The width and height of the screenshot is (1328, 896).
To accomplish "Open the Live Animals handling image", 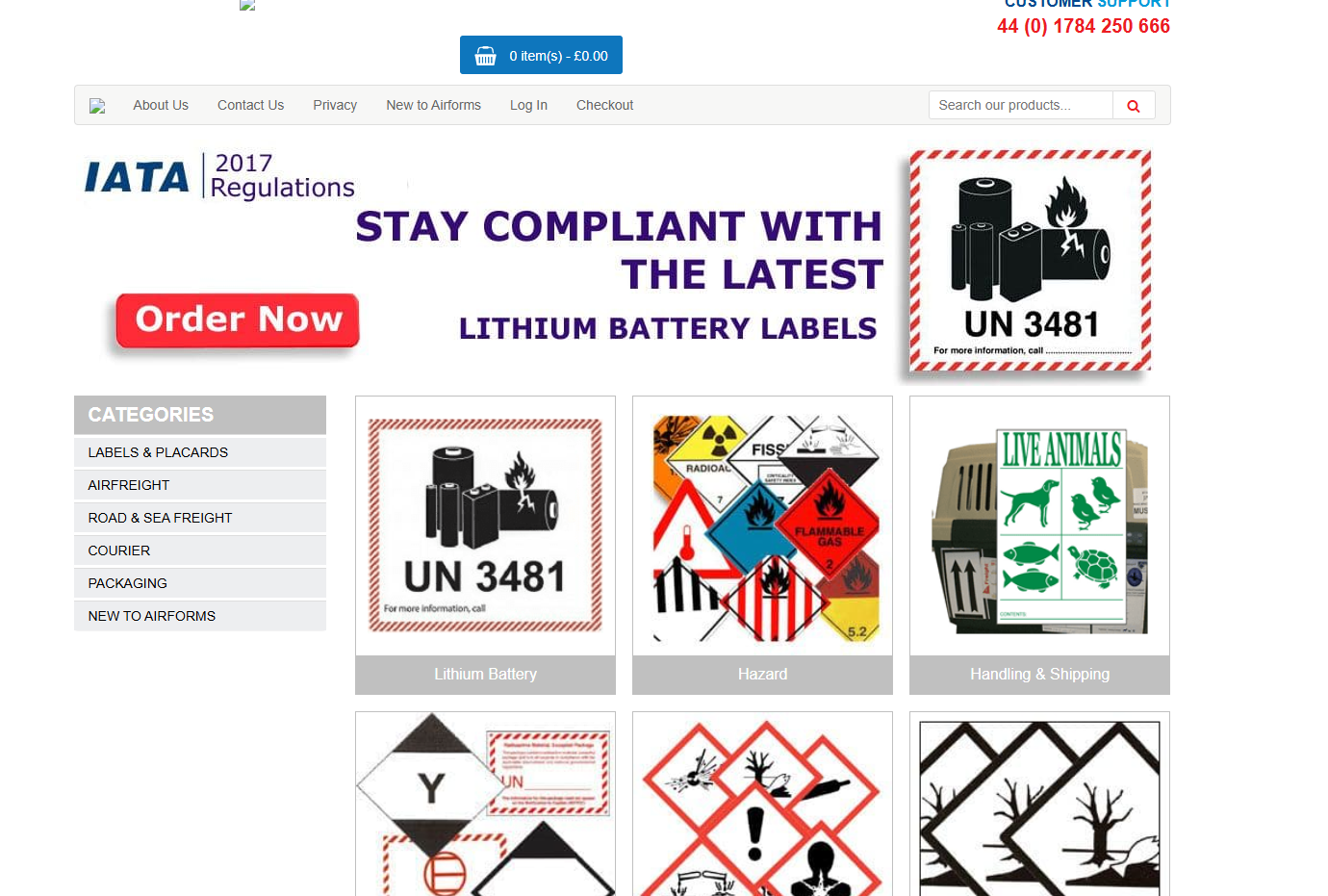I will coord(1039,526).
